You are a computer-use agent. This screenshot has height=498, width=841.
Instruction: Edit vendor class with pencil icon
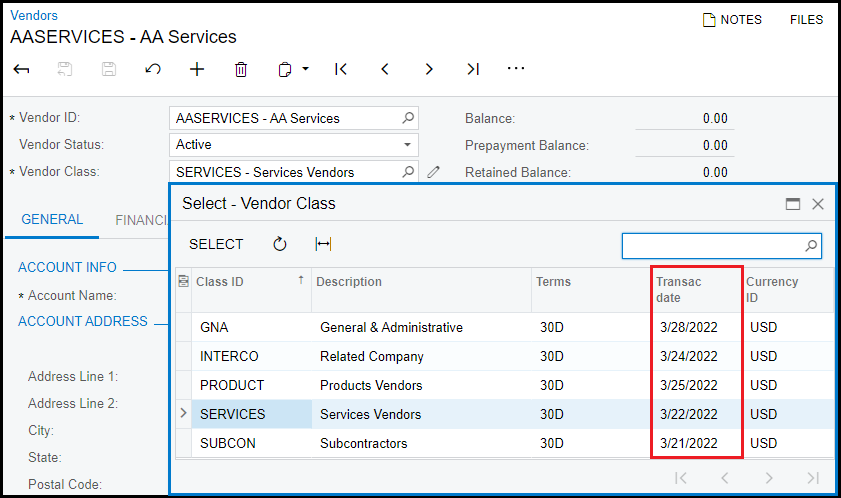point(433,172)
